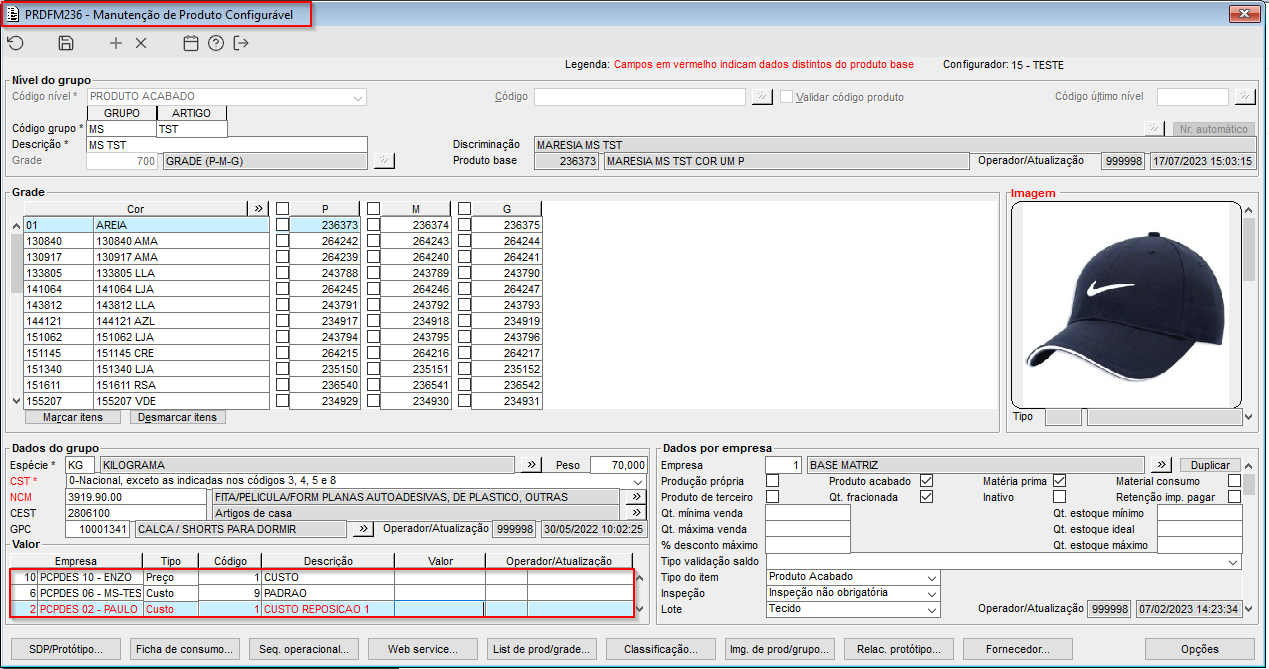Click the Peso field with 70,000
The height and width of the screenshot is (669, 1269).
click(x=619, y=465)
